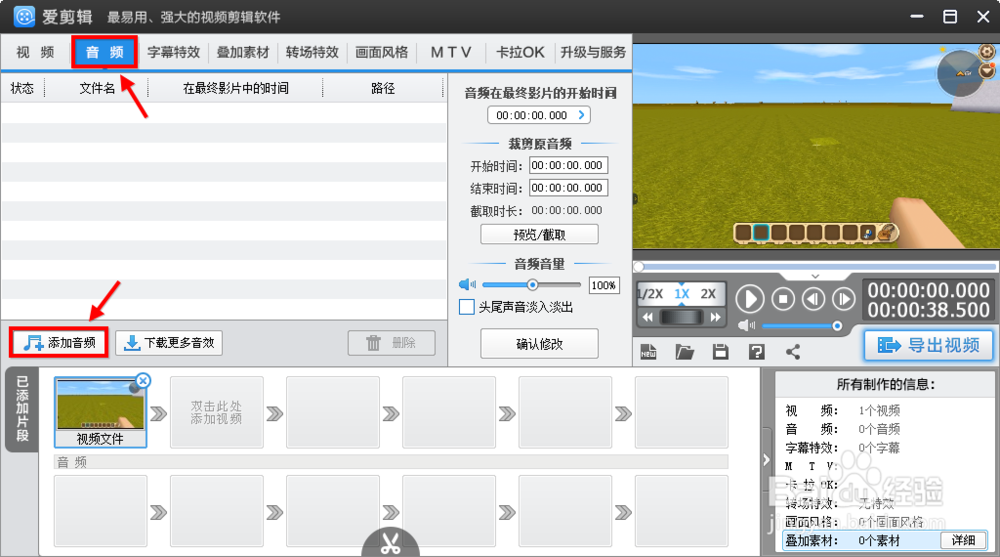Select 2X playback speed
The height and width of the screenshot is (557, 1000).
[708, 294]
